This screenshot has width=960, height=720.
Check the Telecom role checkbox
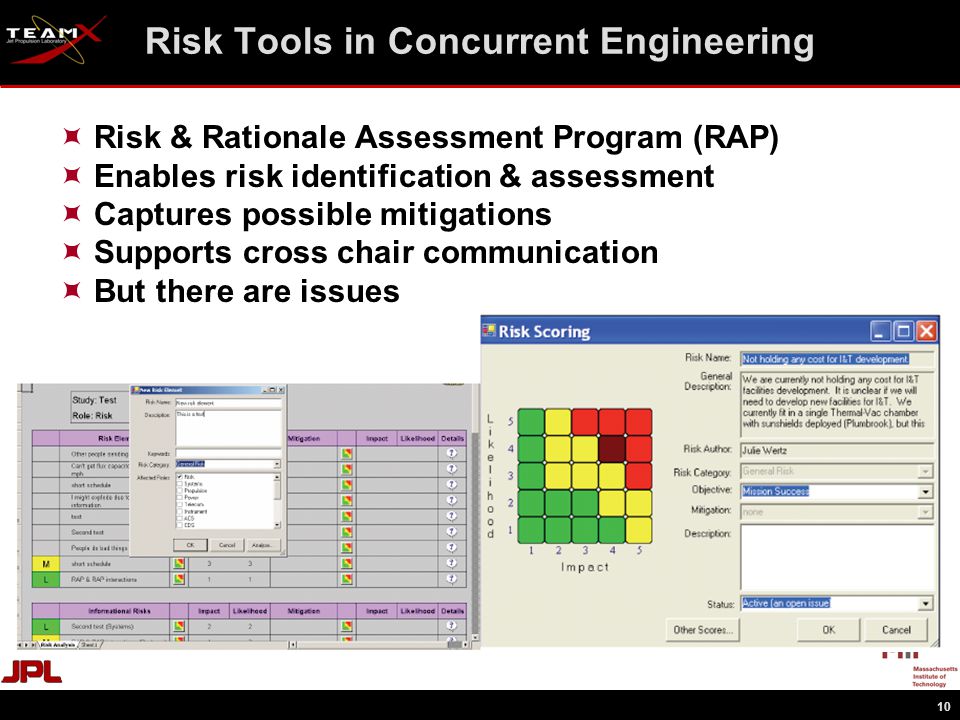tap(179, 504)
